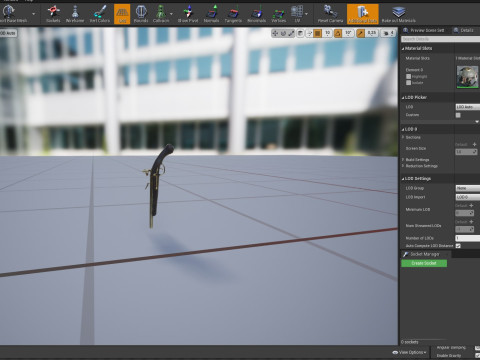
Task: Toggle Wireframe view mode
Action: pyautogui.click(x=75, y=14)
